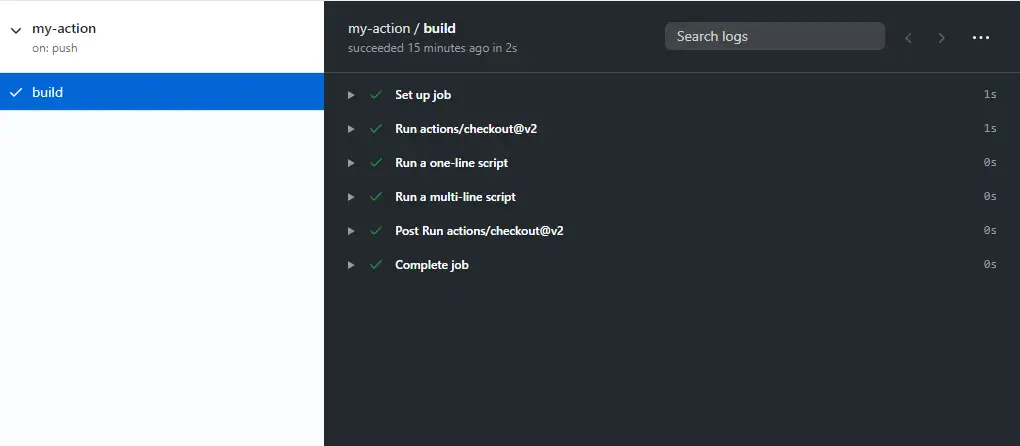Expand the Post Run actions/checkout@v2 step
The image size is (1020, 446).
351,231
